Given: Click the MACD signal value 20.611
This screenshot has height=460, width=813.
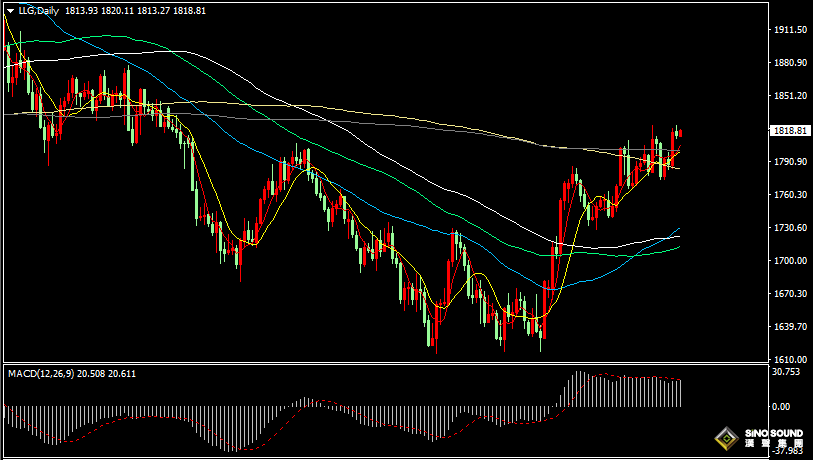Looking at the screenshot, I should [122, 373].
